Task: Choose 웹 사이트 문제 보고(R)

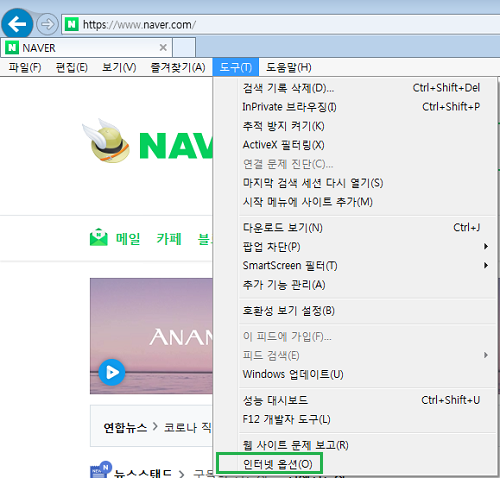Action: 355,445
